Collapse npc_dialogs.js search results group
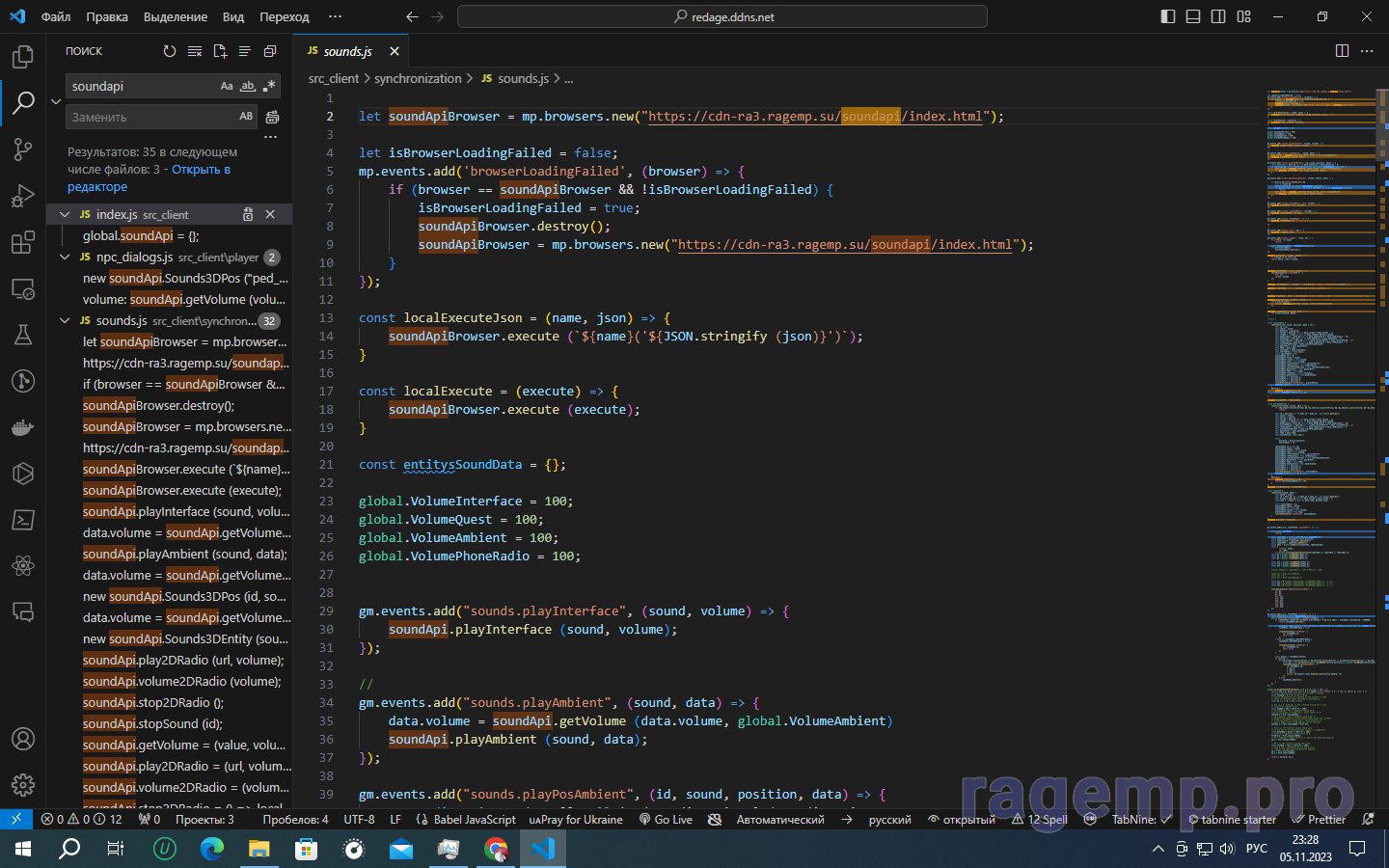The width and height of the screenshot is (1389, 868). [65, 258]
